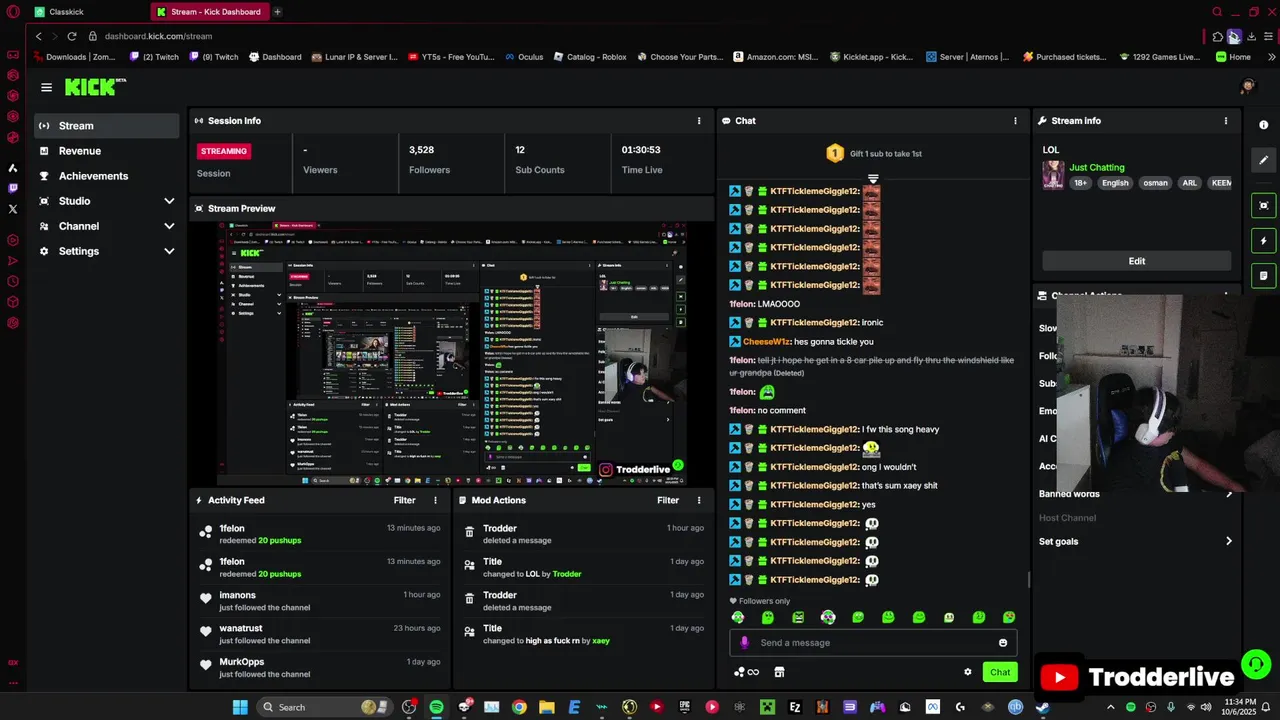Click the note icon on the right rail
Screen dimensions: 1280x720
1264,275
